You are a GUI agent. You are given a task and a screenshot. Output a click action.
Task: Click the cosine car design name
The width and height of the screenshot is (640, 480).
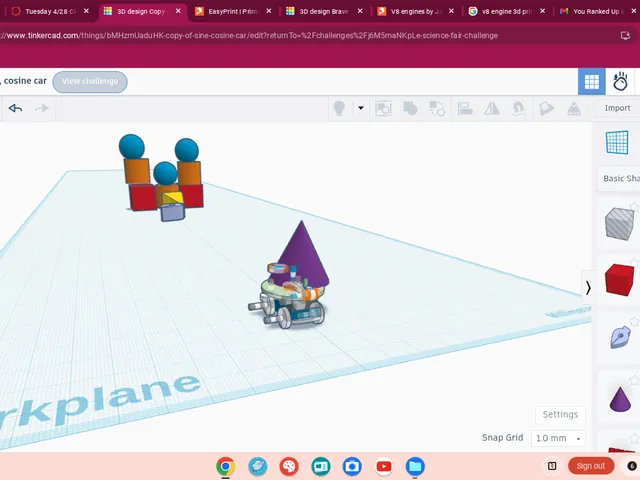point(24,81)
